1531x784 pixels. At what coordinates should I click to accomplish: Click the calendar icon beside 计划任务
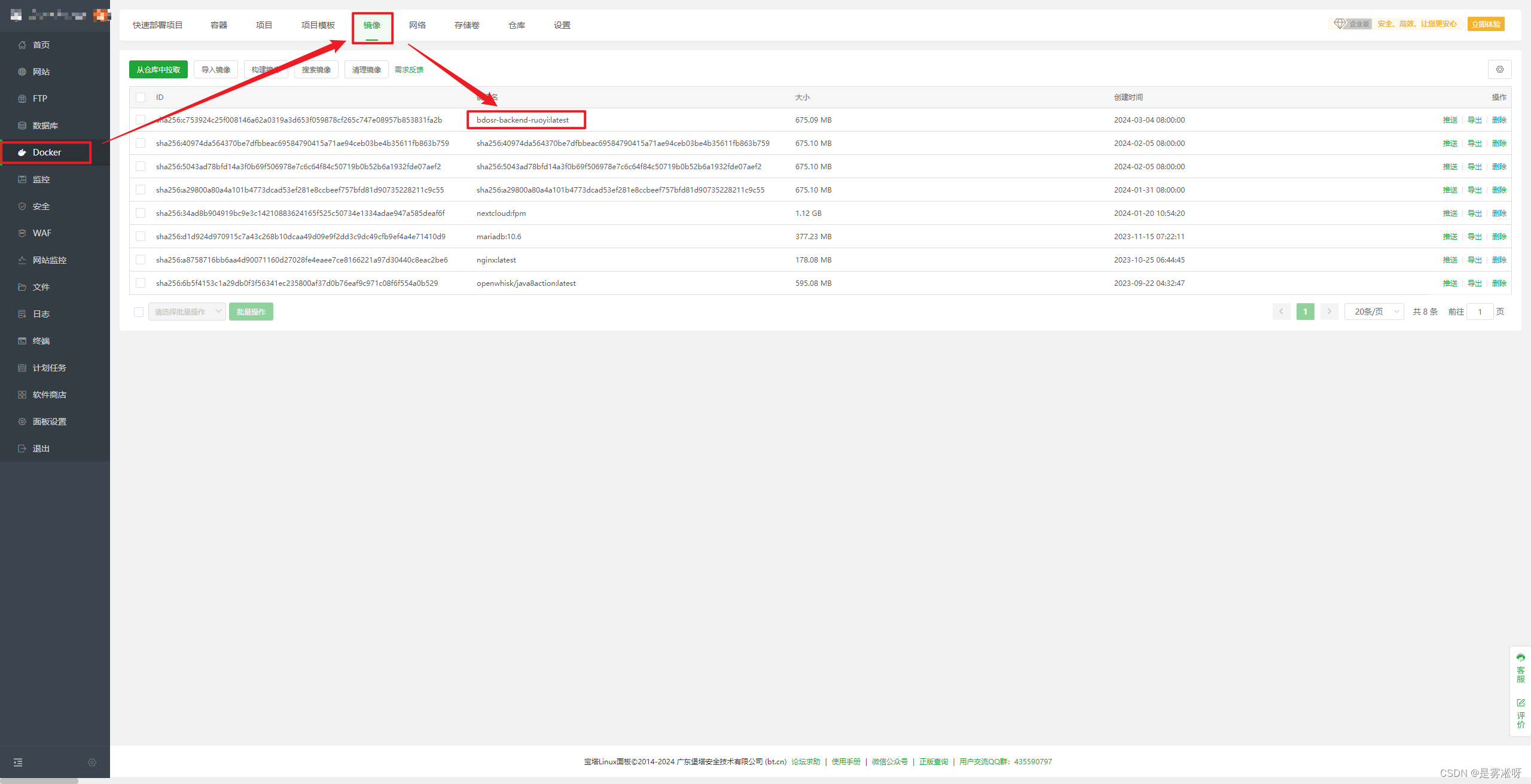click(x=22, y=368)
